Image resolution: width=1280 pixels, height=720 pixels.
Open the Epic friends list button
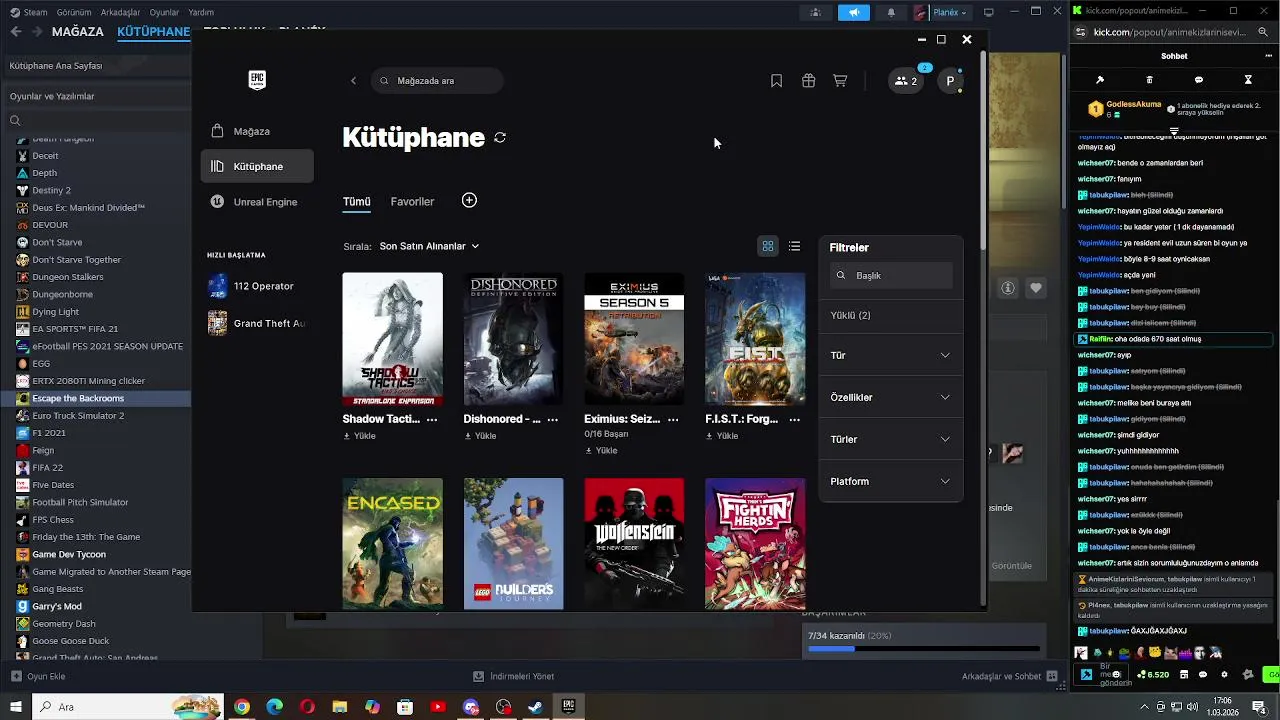(x=906, y=81)
